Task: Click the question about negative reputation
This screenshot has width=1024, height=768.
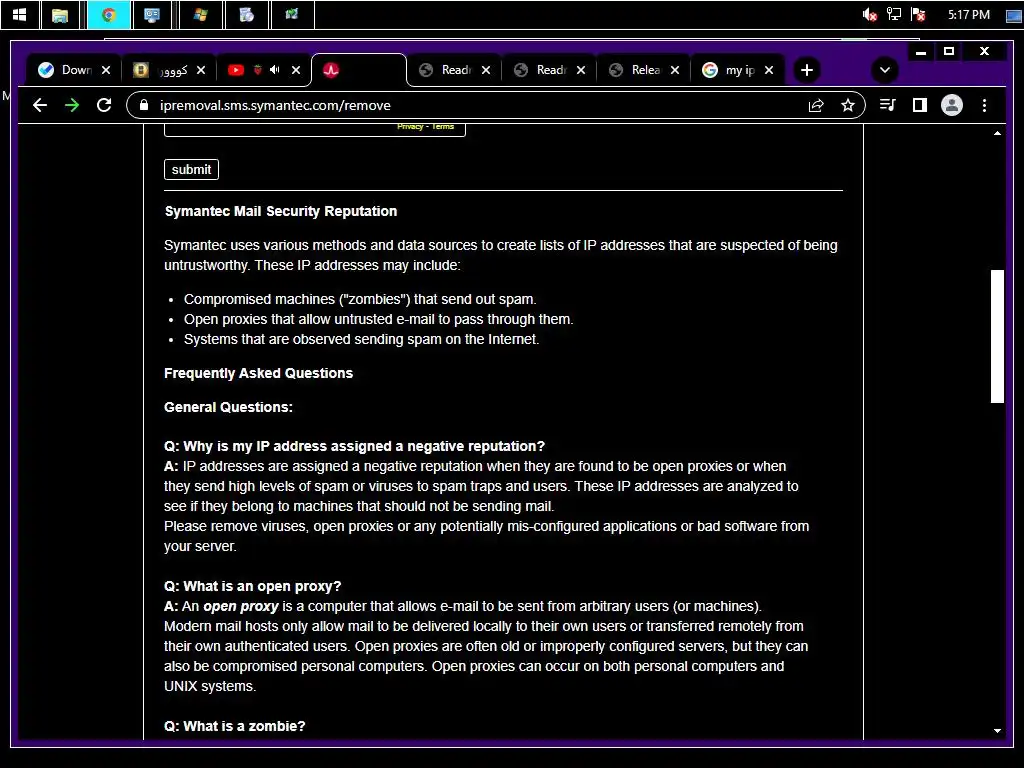Action: click(x=355, y=446)
